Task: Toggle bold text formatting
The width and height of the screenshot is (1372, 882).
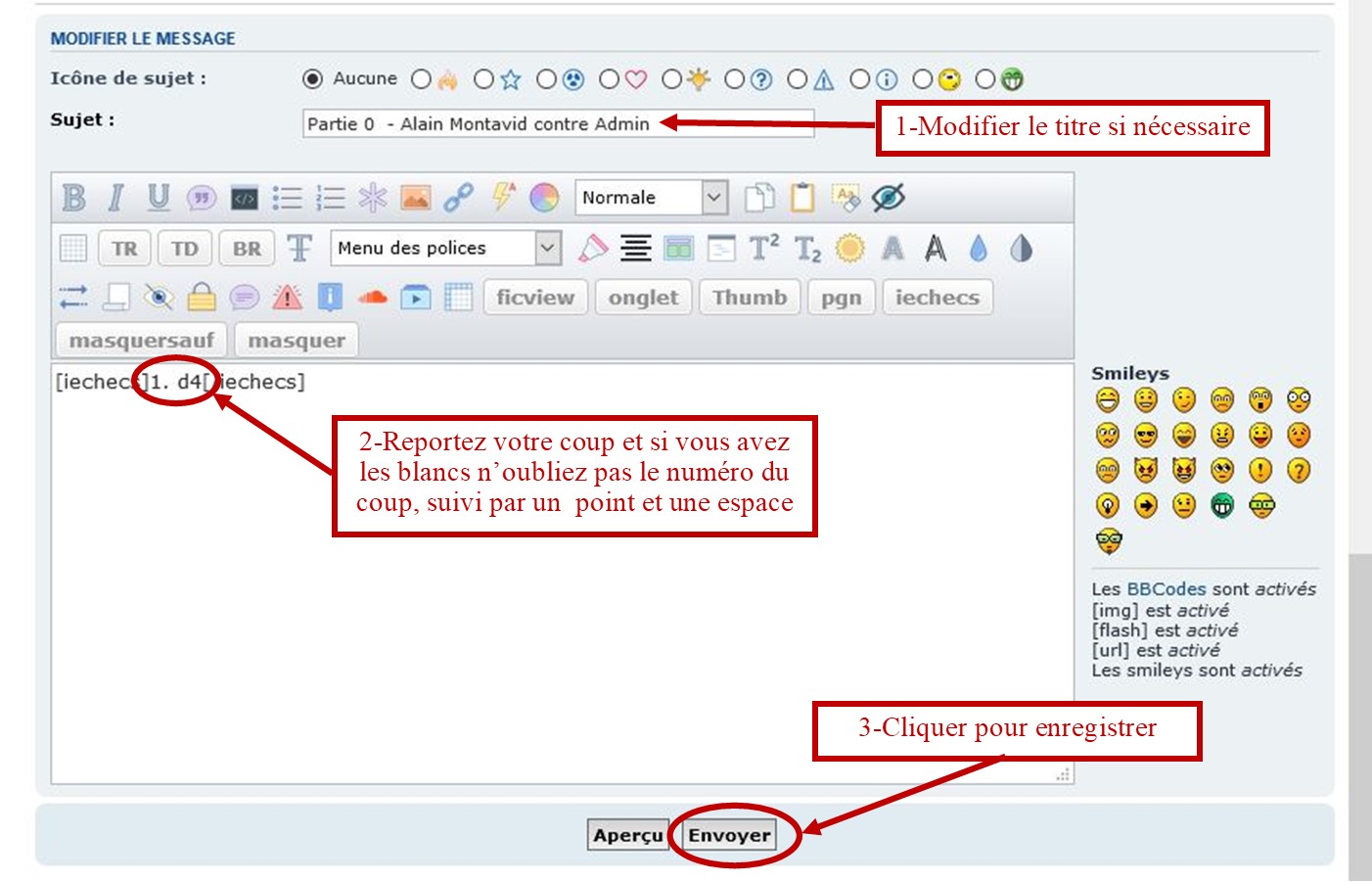Action: (73, 198)
